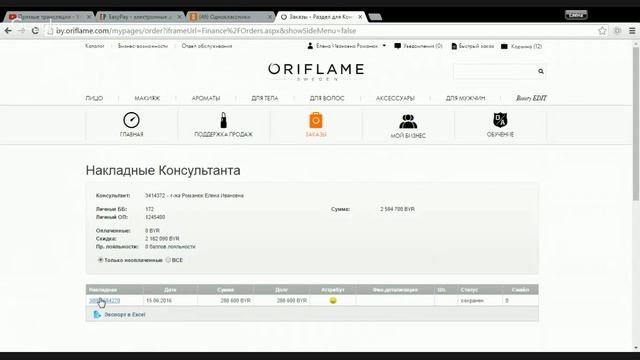This screenshot has width=640, height=360.
Task: Click the yellow smiley attribute icon
Action: [333, 300]
